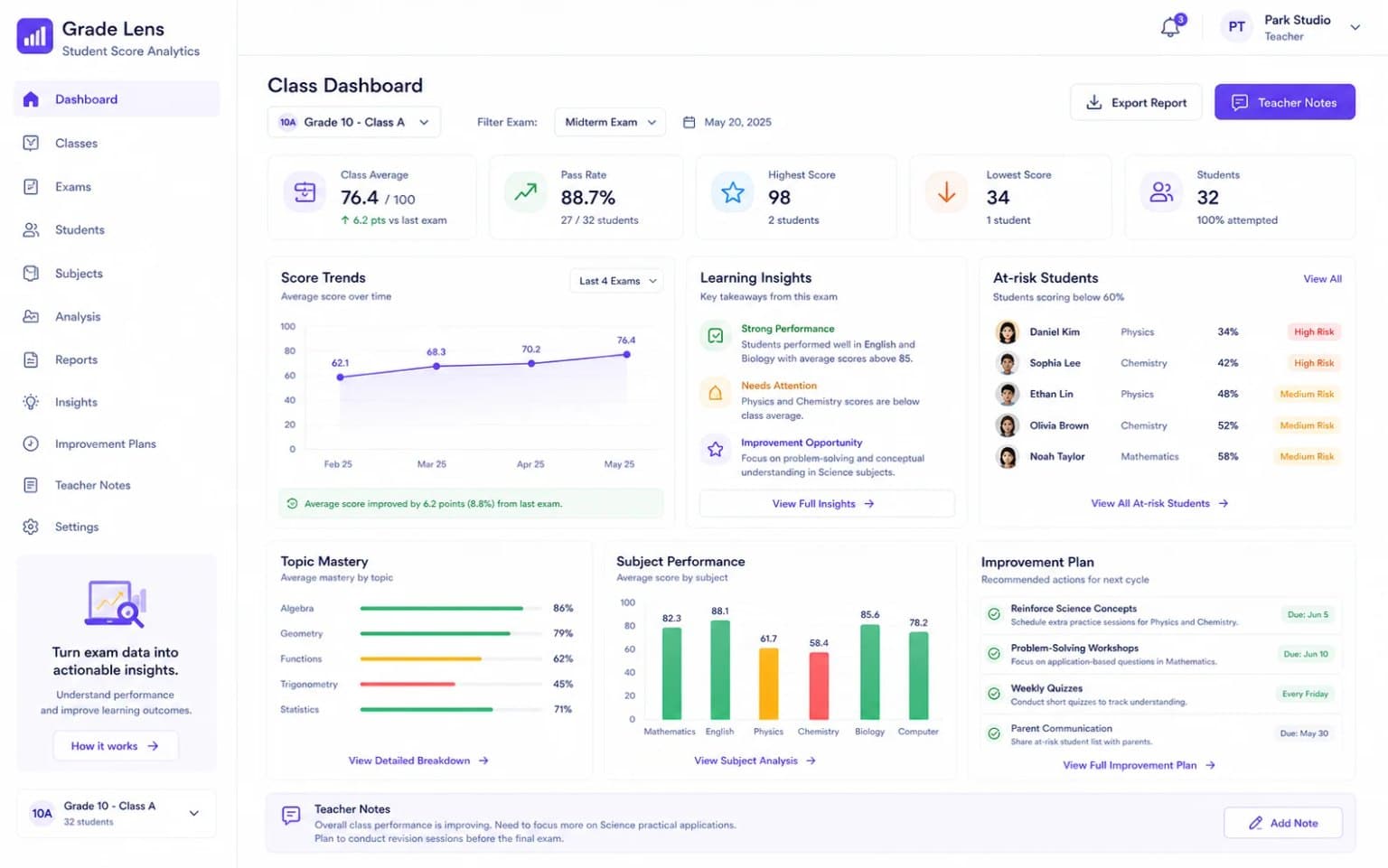Click the Improvement Opportunity star icon

click(715, 450)
